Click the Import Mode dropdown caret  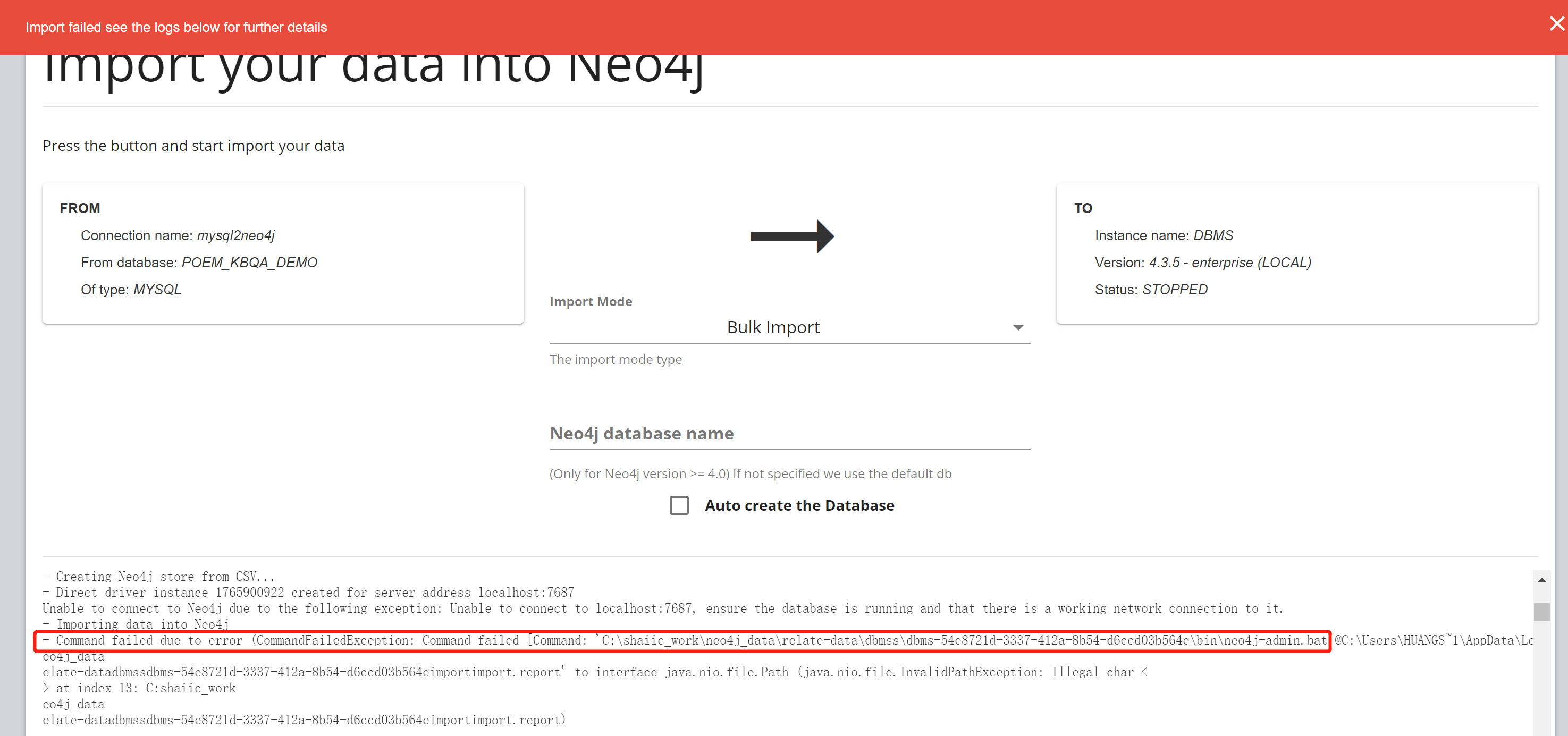click(1018, 327)
